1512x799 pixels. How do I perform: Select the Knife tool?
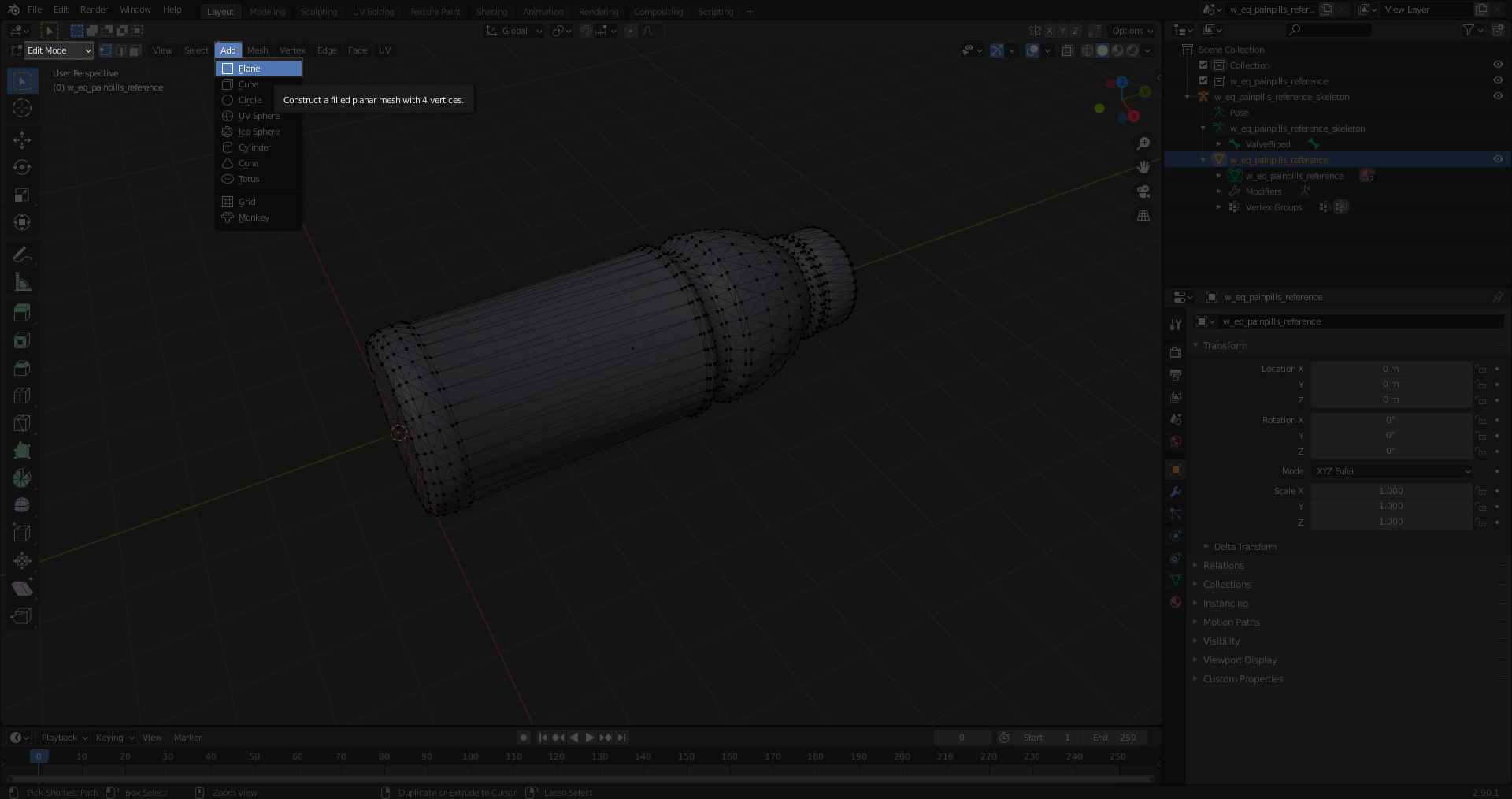tap(22, 423)
